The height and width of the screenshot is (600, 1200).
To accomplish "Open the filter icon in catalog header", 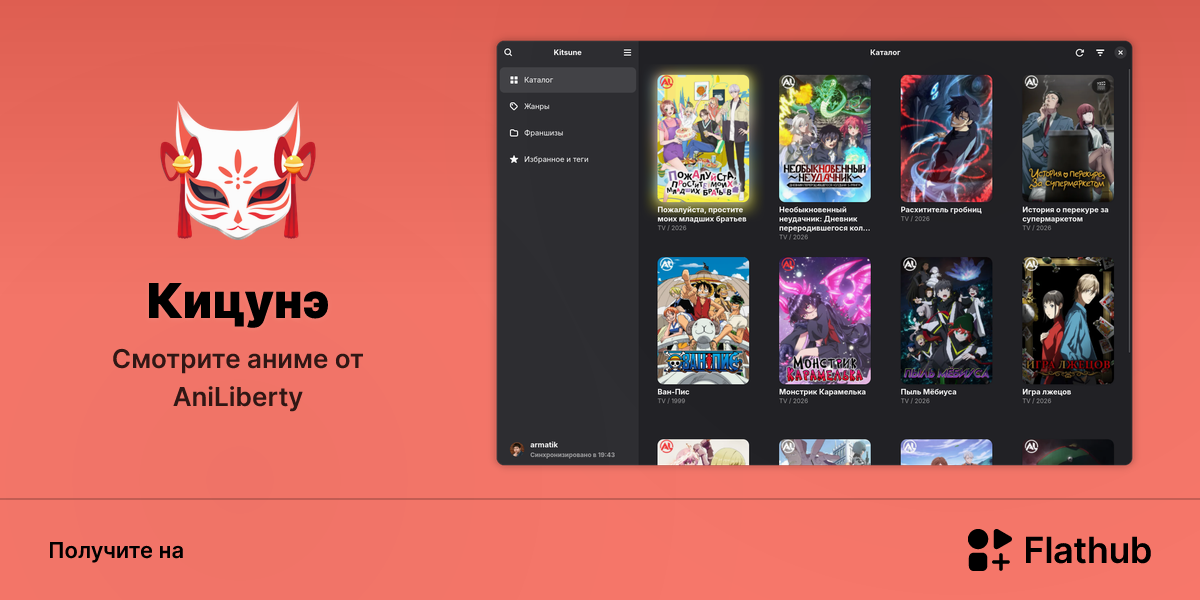I will (1100, 52).
